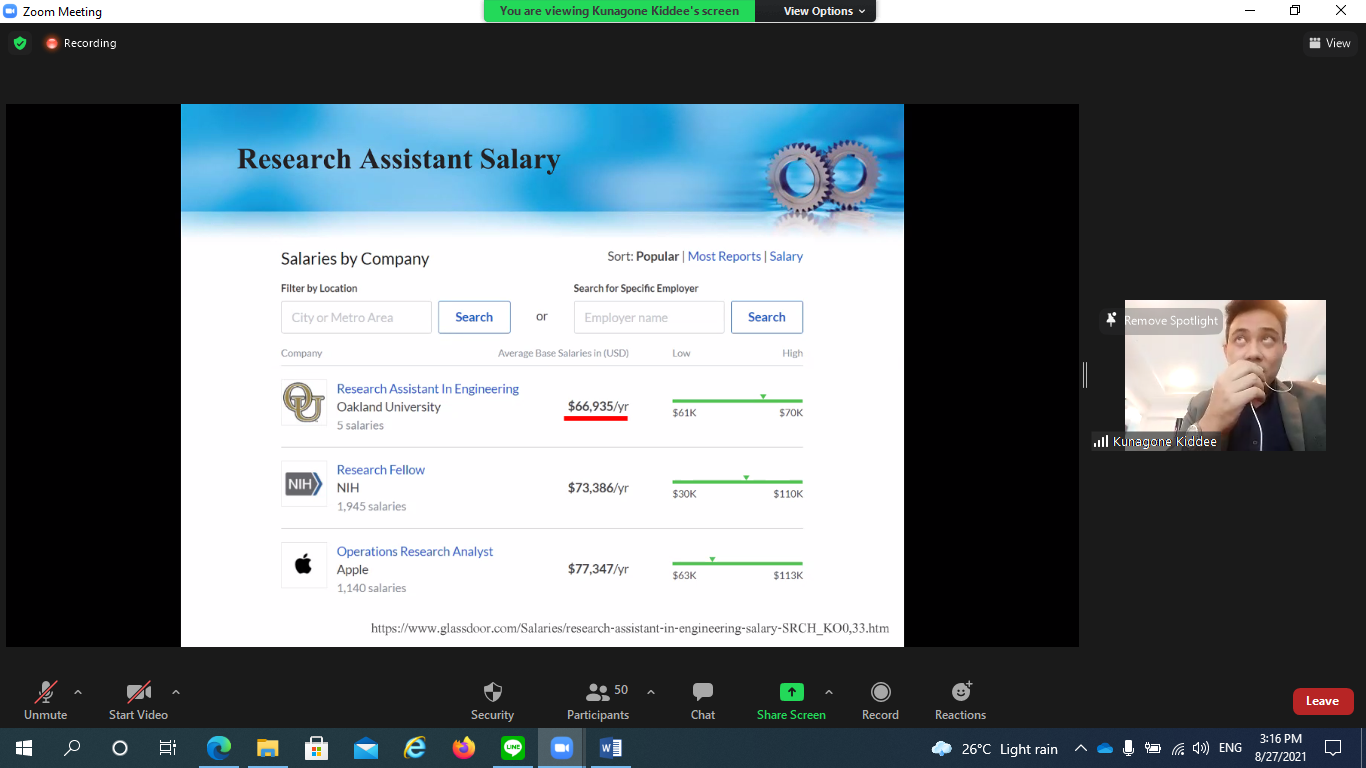Open Microsoft Edge from taskbar

pyautogui.click(x=218, y=748)
